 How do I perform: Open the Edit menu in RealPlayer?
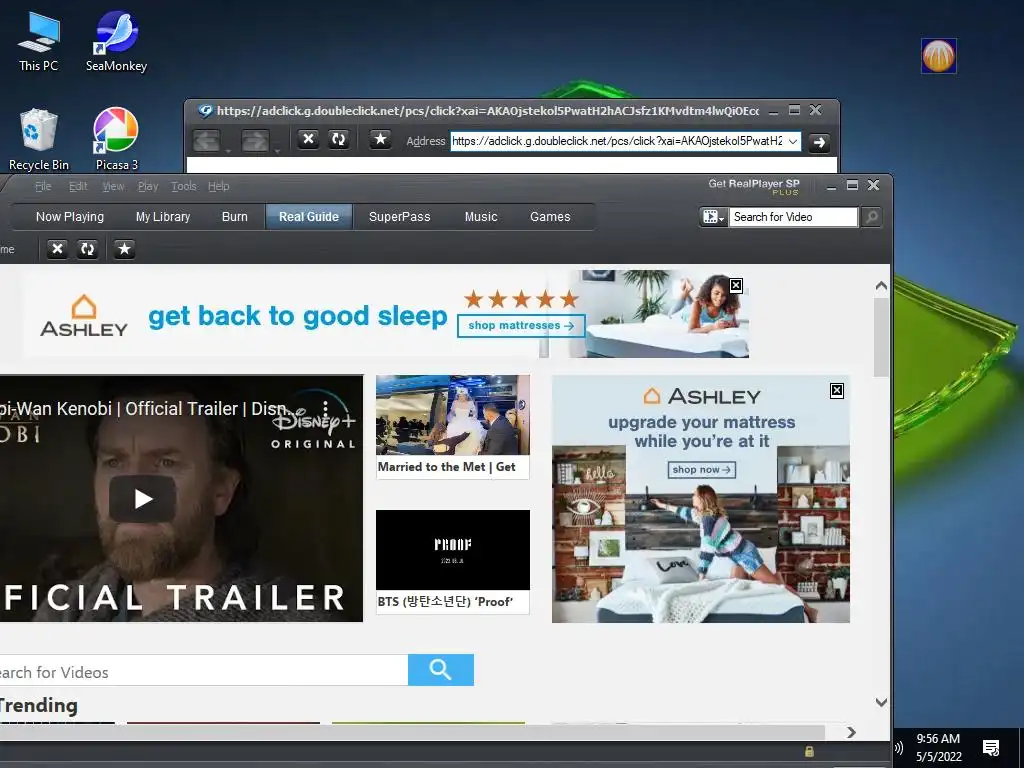tap(78, 186)
